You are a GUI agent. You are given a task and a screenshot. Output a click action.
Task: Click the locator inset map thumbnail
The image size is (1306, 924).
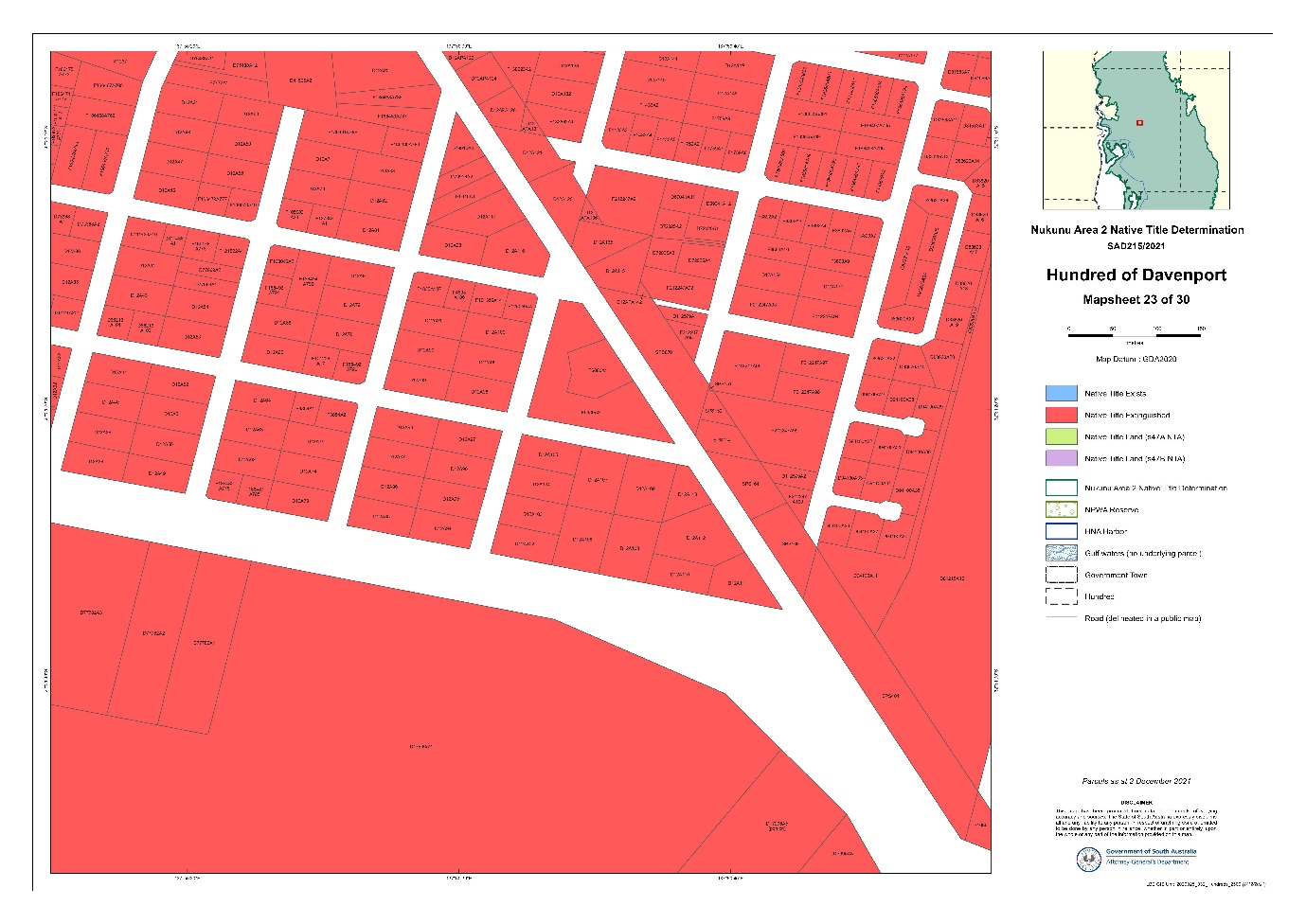1136,130
